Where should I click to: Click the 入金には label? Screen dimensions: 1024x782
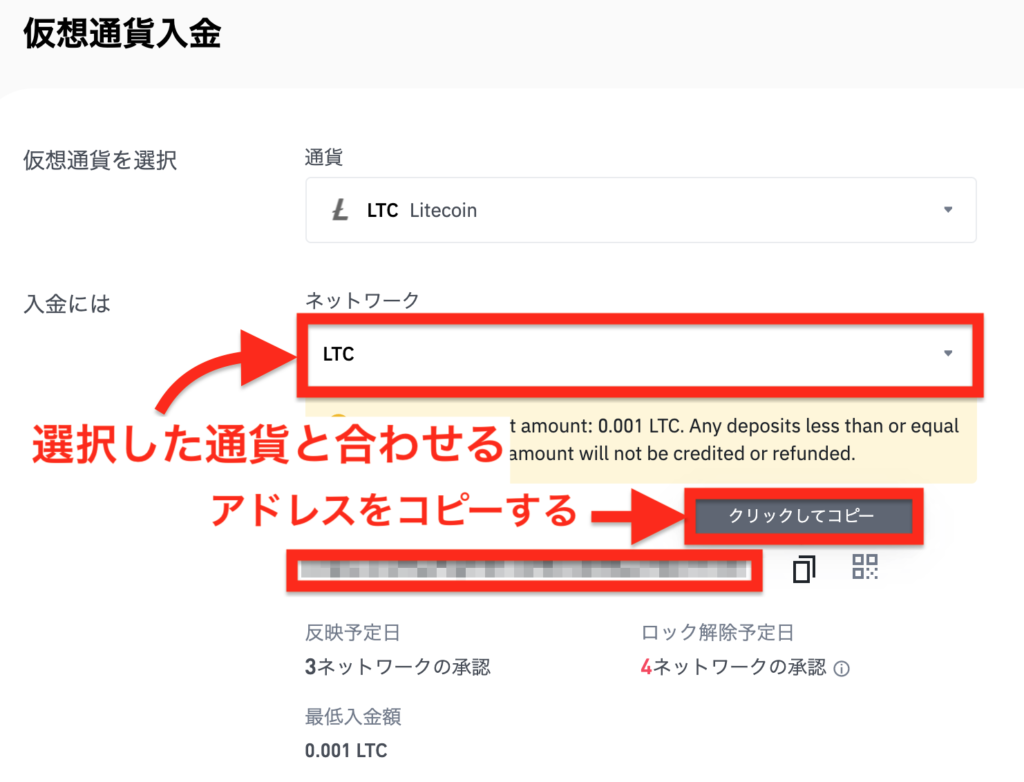coord(67,304)
